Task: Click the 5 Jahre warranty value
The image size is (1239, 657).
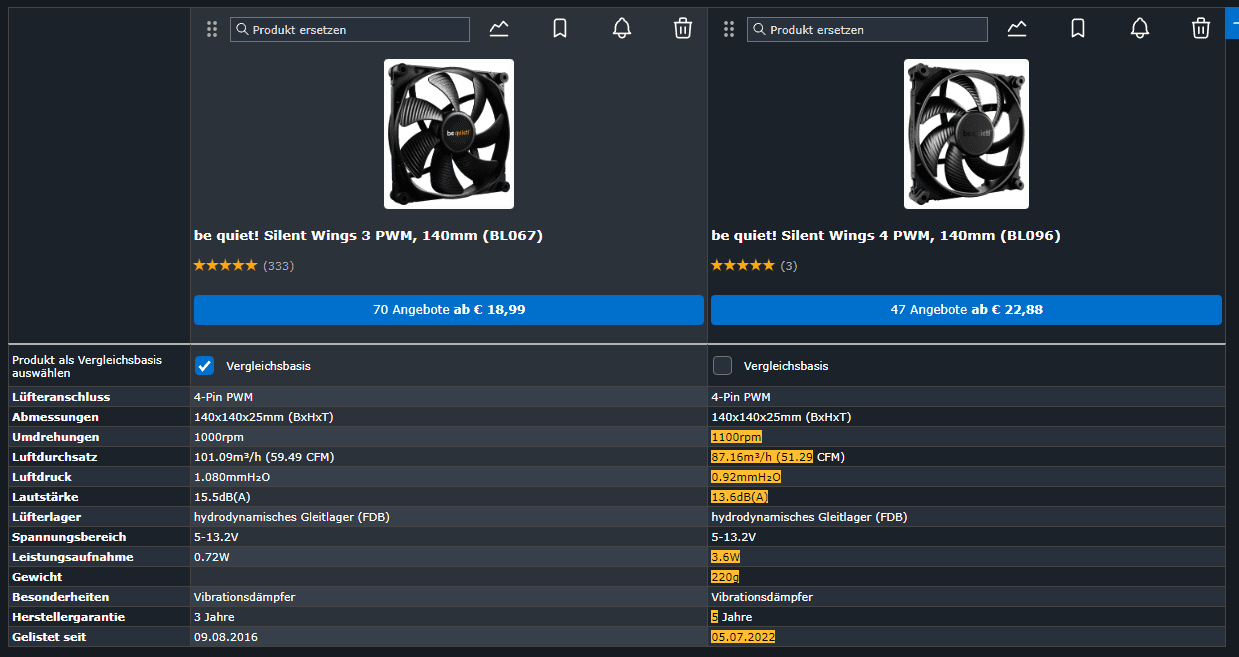Action: tap(732, 617)
